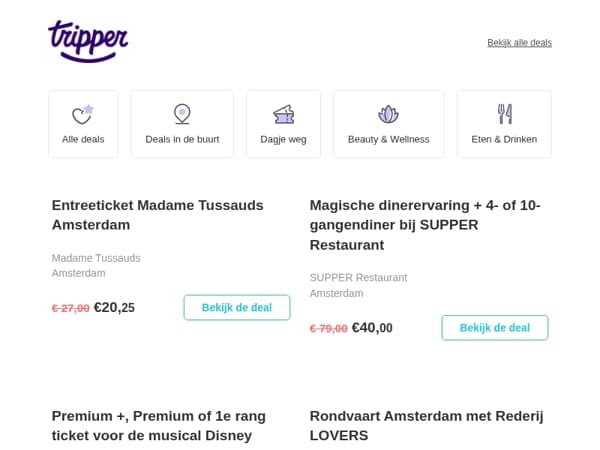Open the Entreeticket Madame Tussauds Amsterdam title
Image resolution: width=600 pixels, height=450 pixels.
tap(158, 215)
